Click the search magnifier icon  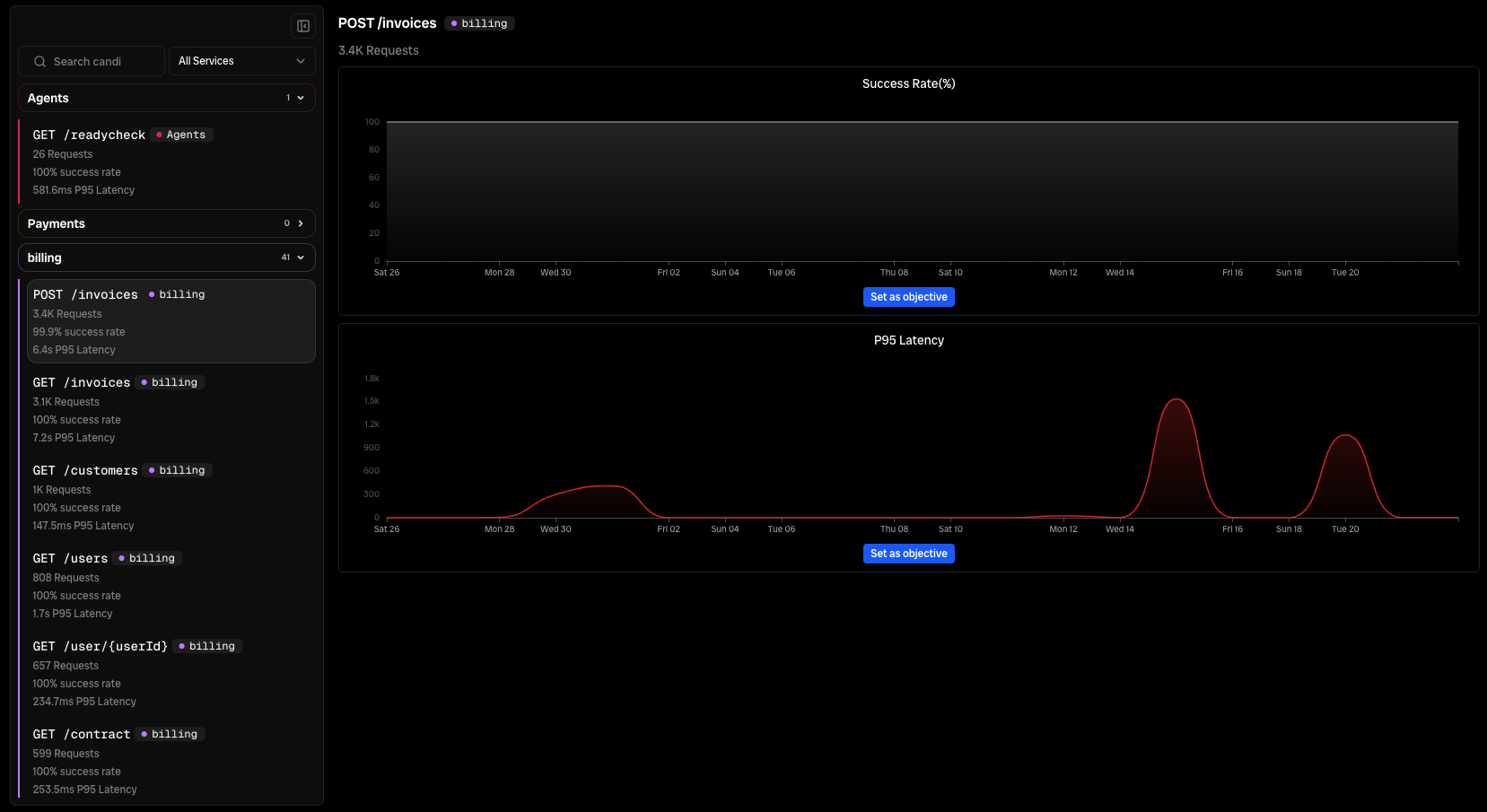click(39, 62)
